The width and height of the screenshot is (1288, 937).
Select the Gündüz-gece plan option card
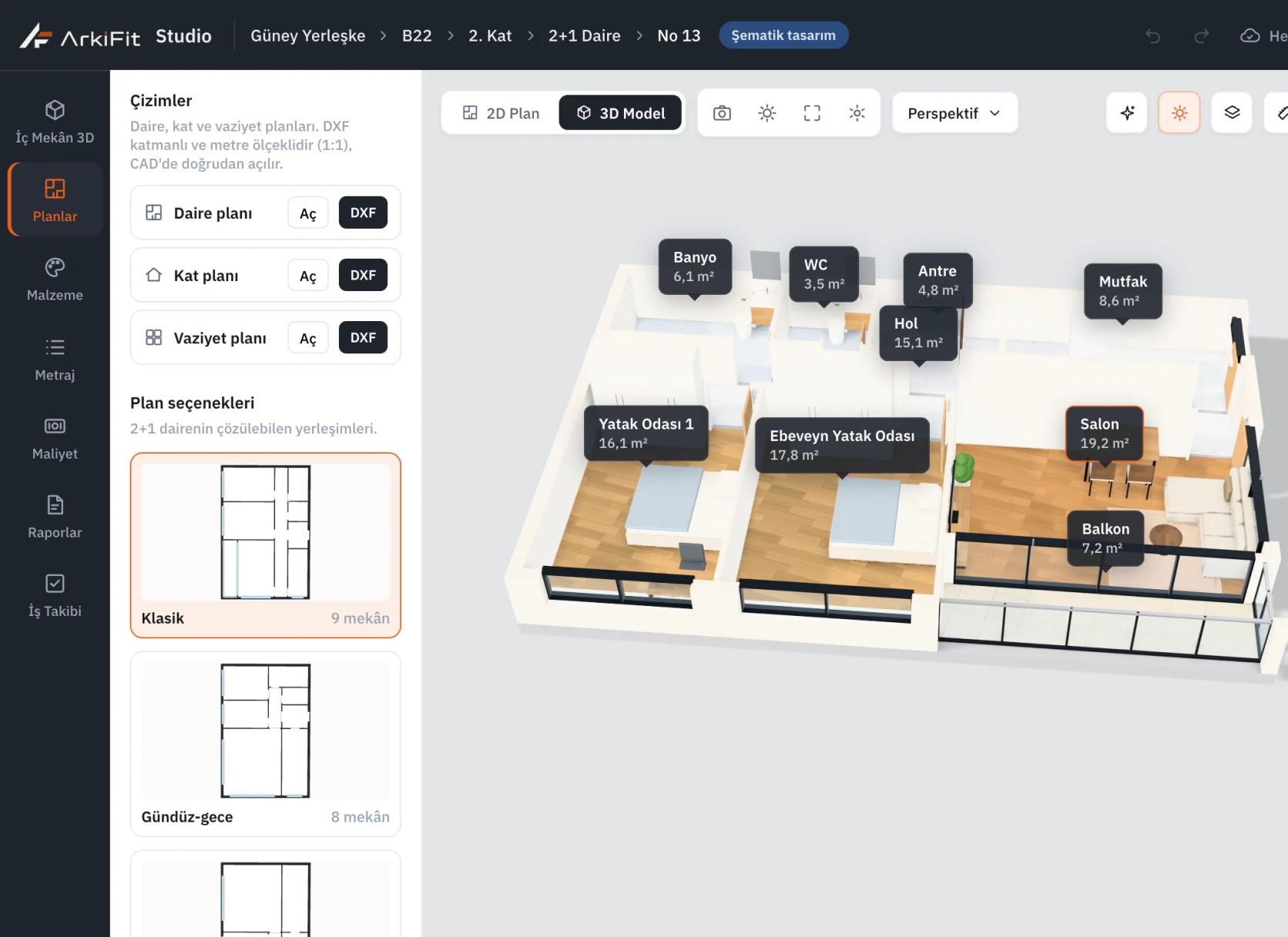click(266, 744)
